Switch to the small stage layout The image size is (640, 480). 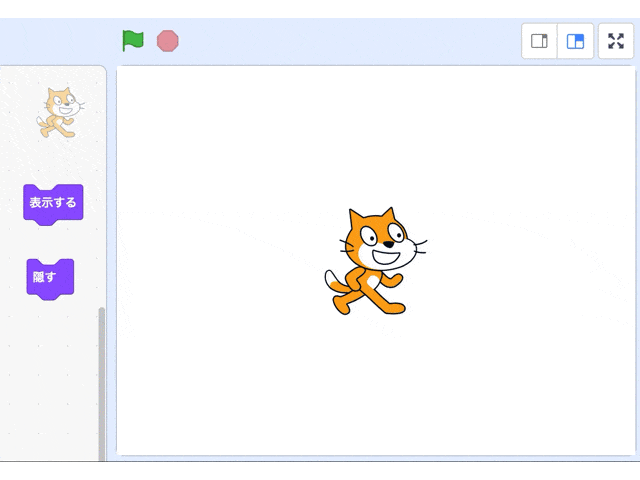click(539, 41)
